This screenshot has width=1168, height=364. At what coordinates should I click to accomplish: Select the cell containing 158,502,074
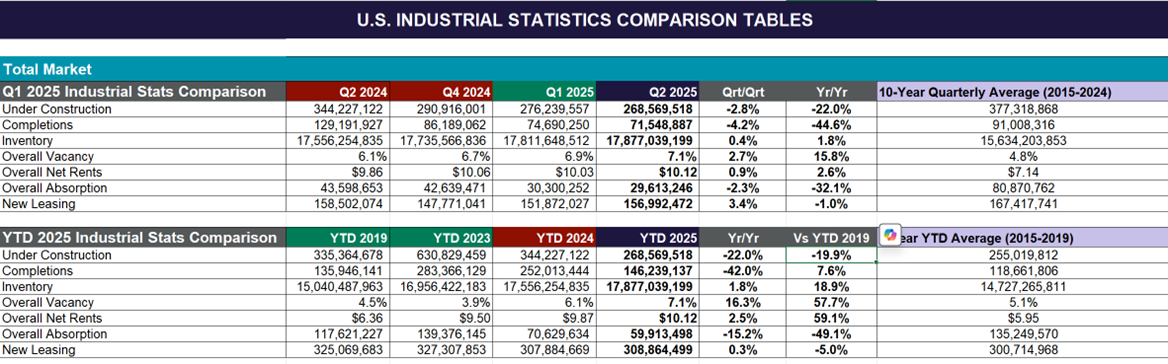point(337,203)
